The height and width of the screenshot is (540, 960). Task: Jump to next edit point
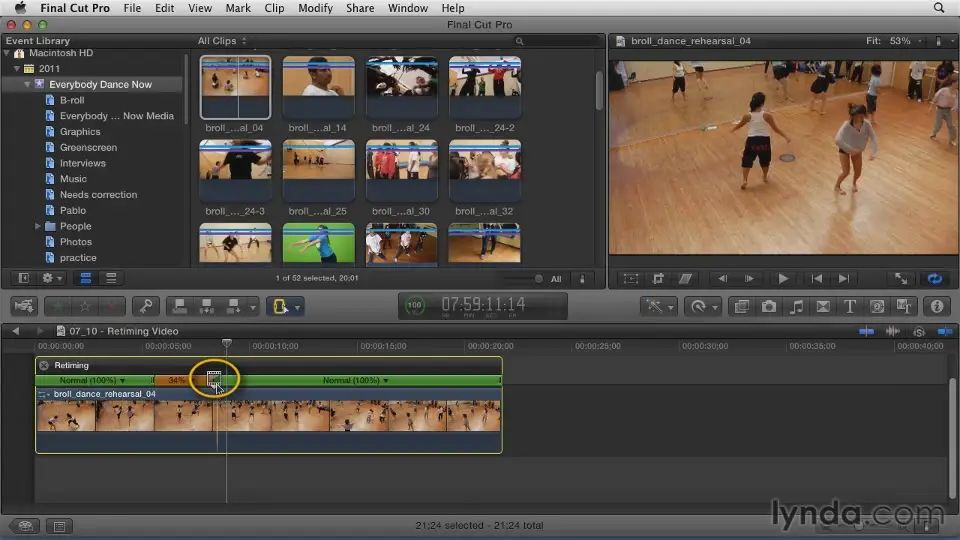(x=844, y=279)
